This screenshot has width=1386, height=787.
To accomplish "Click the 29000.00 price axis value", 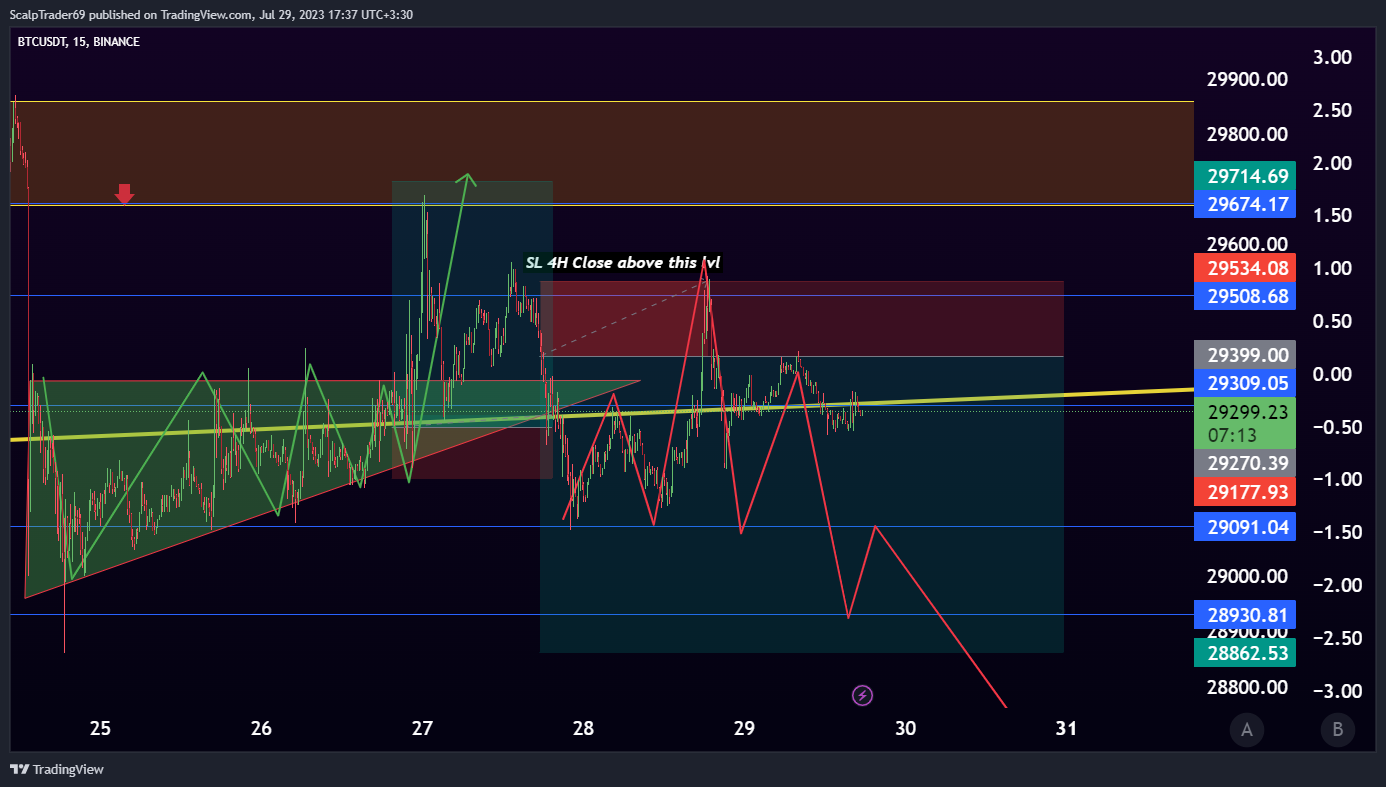I will (1245, 576).
